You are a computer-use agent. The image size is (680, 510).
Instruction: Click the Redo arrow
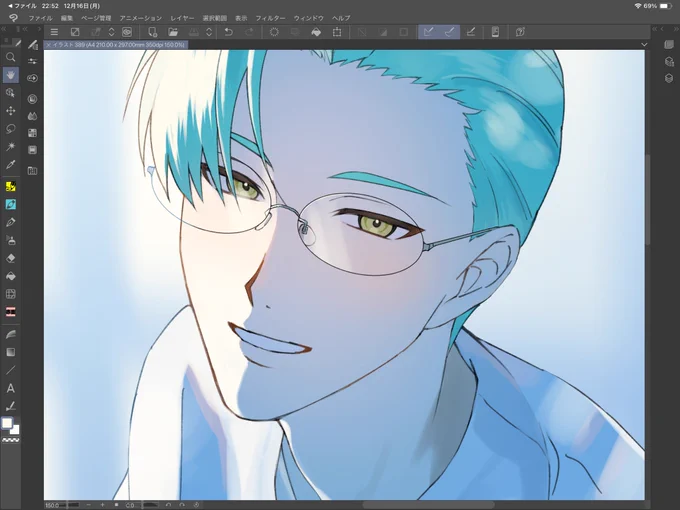(249, 32)
